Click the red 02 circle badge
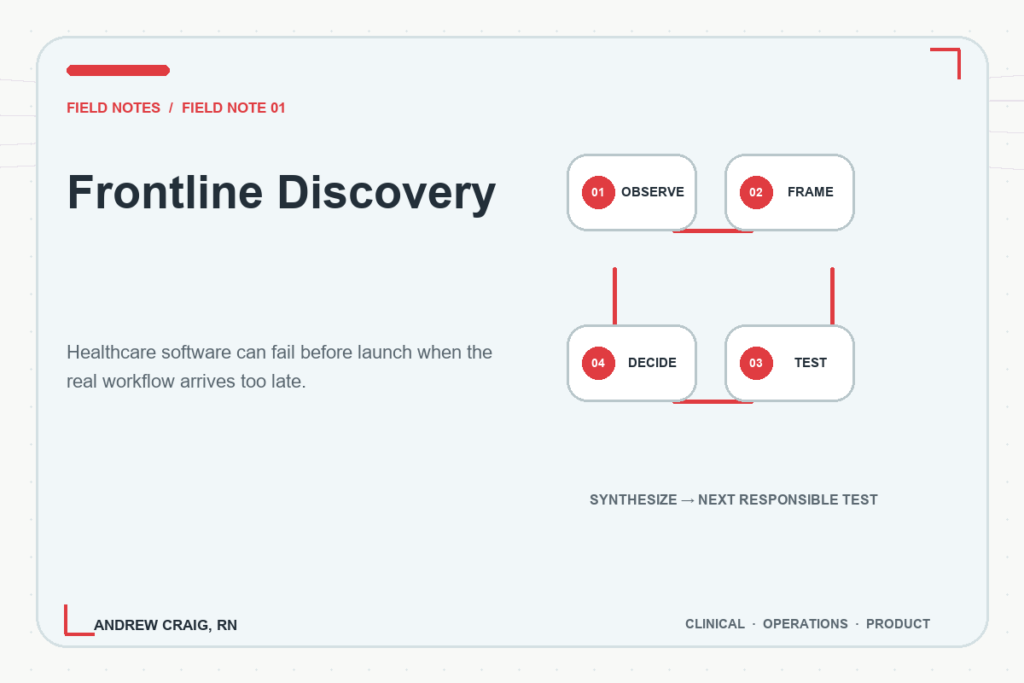Viewport: 1024px width, 683px height. coord(756,193)
